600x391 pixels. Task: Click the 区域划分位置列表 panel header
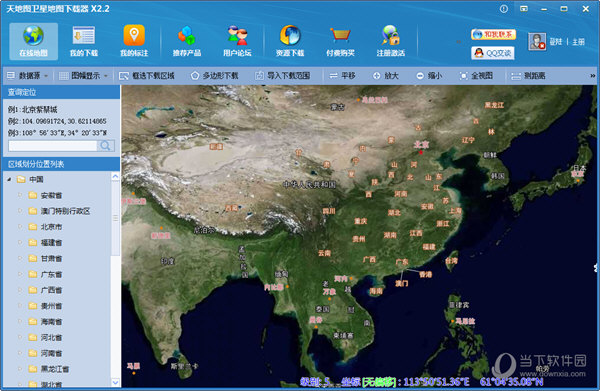click(61, 164)
